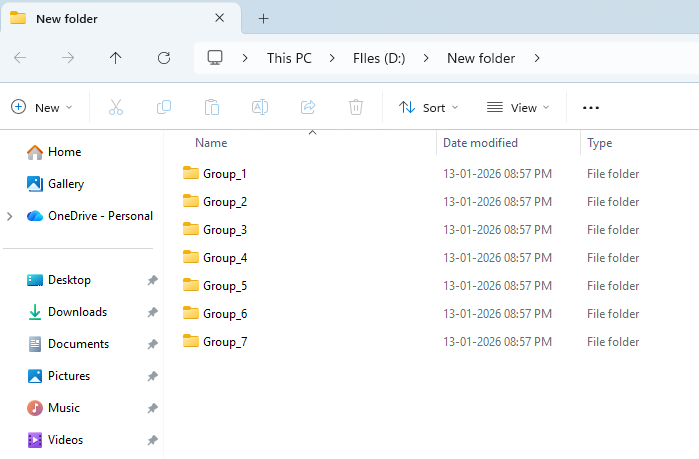The image size is (699, 459).
Task: Go forward with the right arrow
Action: click(x=68, y=58)
